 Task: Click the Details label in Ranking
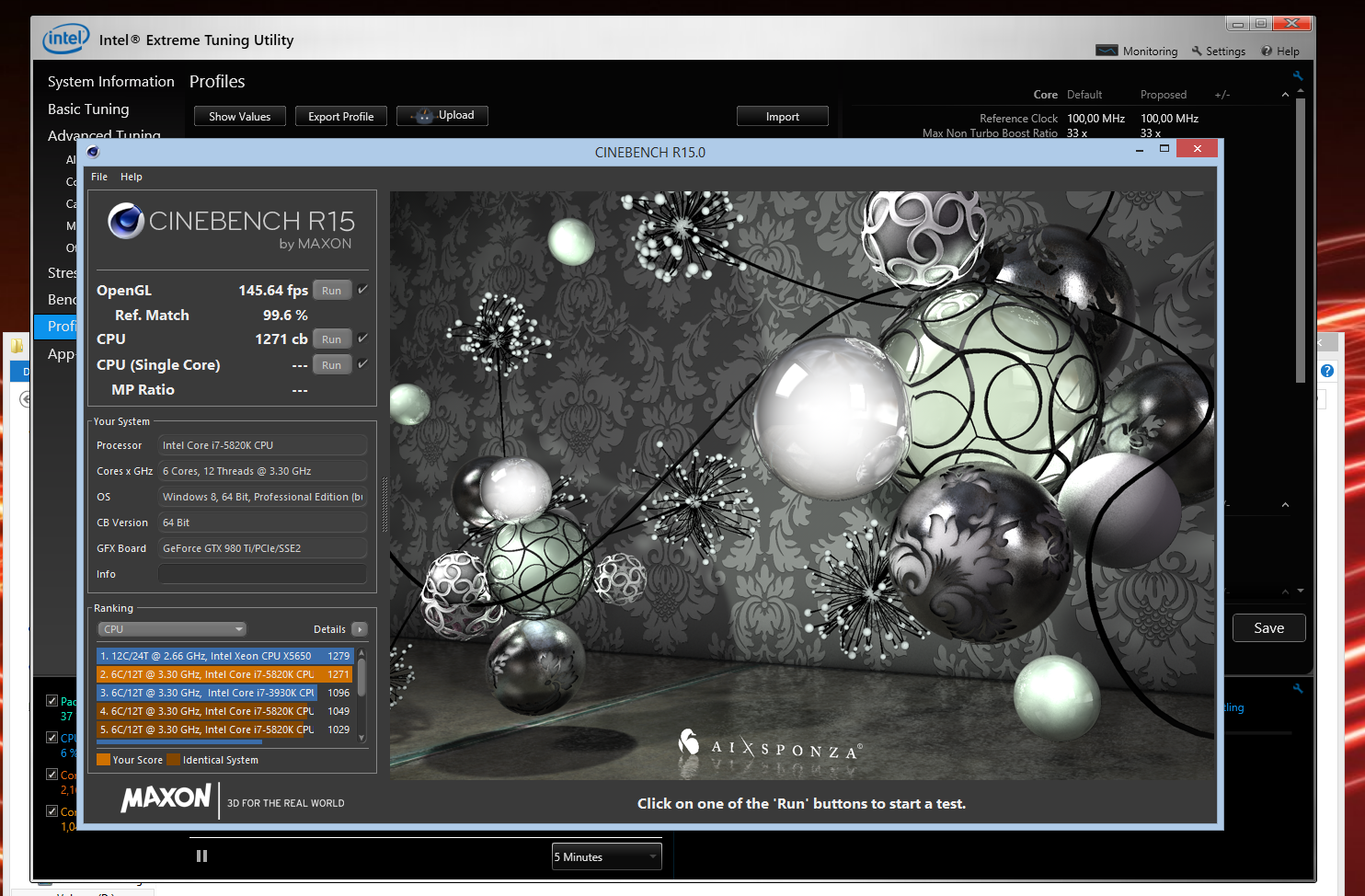point(329,629)
